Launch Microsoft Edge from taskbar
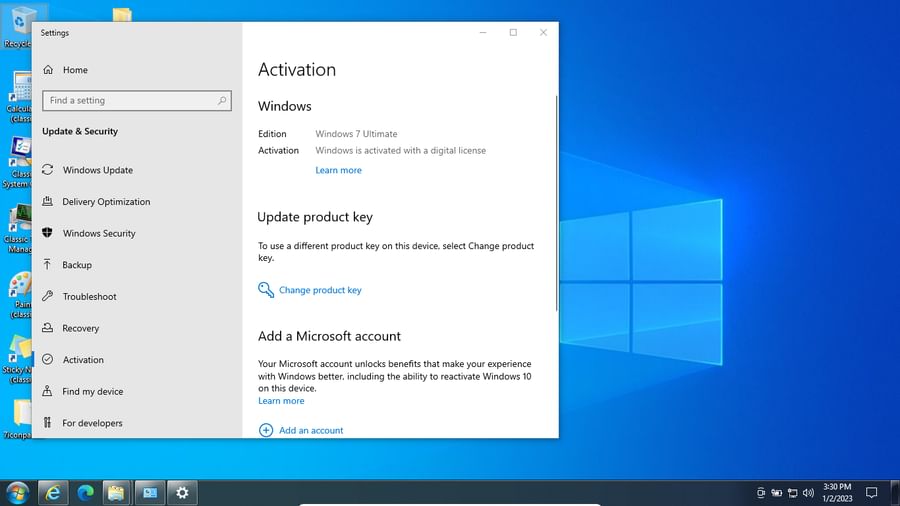 point(86,492)
